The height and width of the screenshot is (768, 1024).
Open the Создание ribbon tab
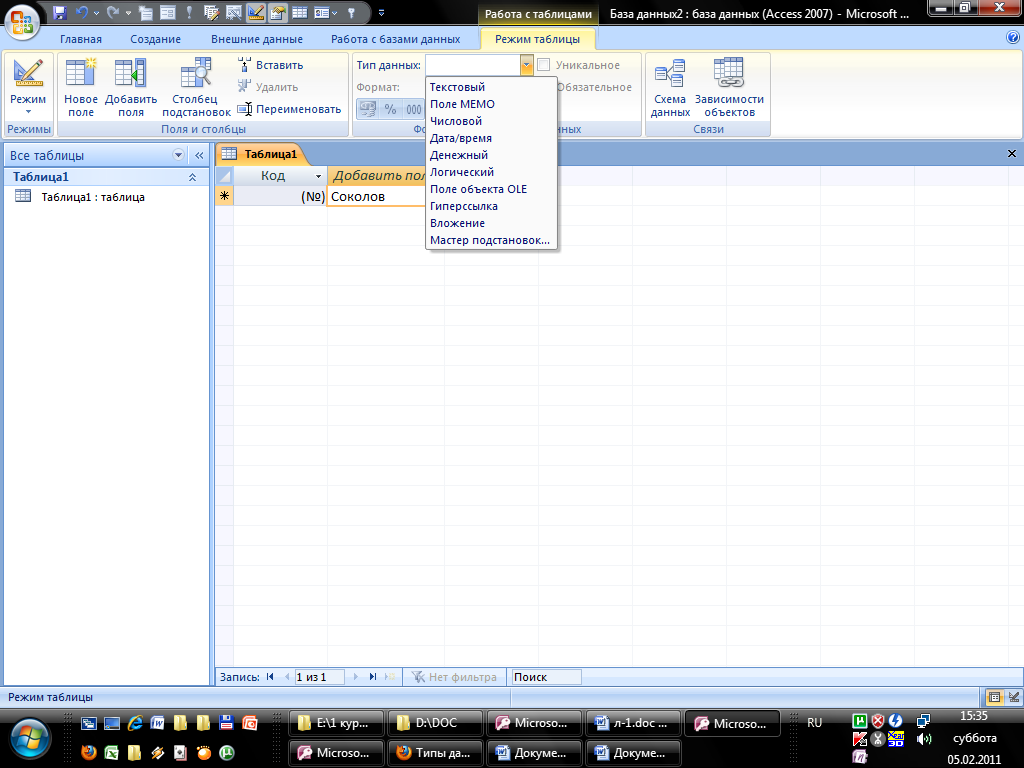pyautogui.click(x=155, y=39)
